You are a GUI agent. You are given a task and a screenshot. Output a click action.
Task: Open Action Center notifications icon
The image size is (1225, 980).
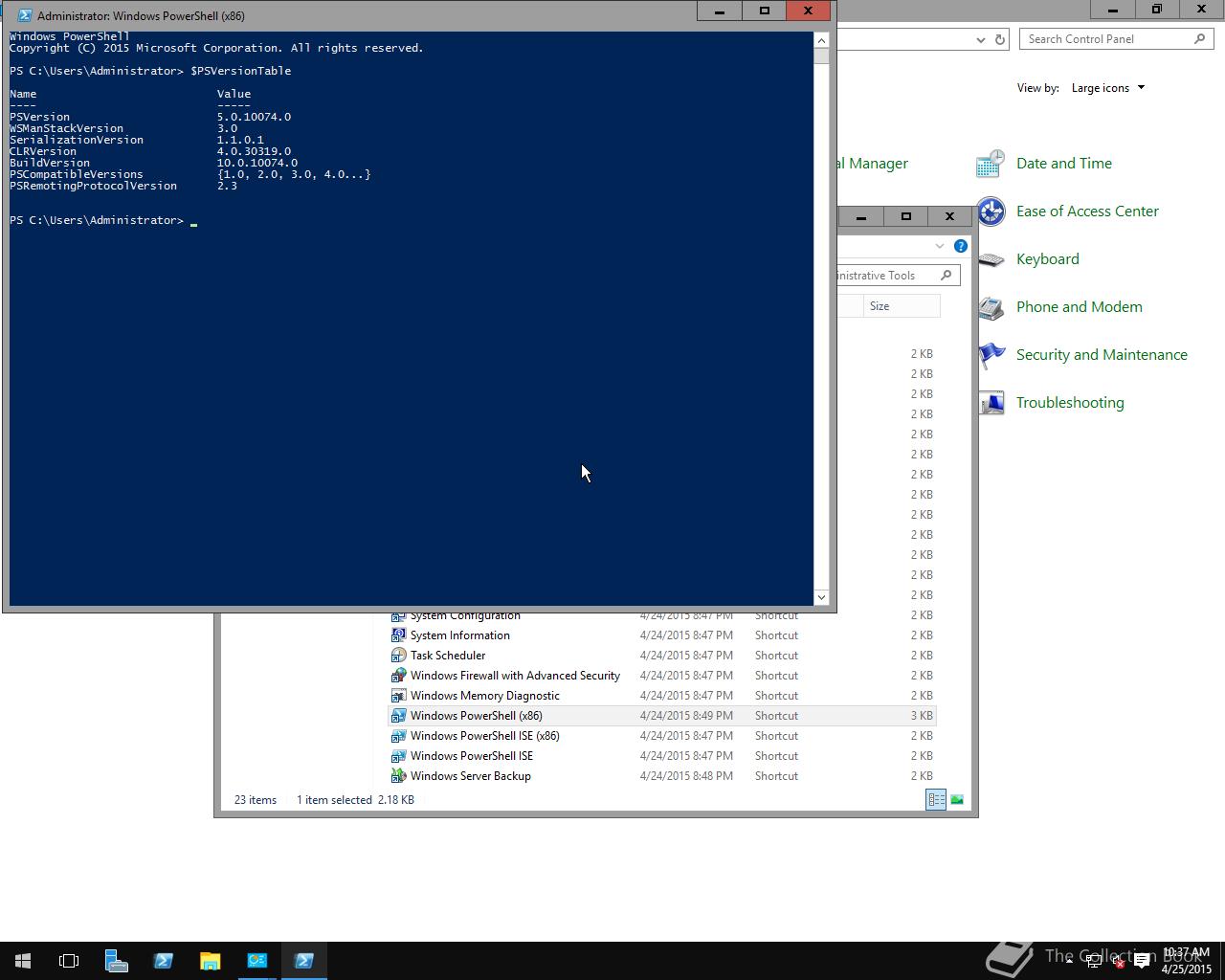click(1142, 962)
